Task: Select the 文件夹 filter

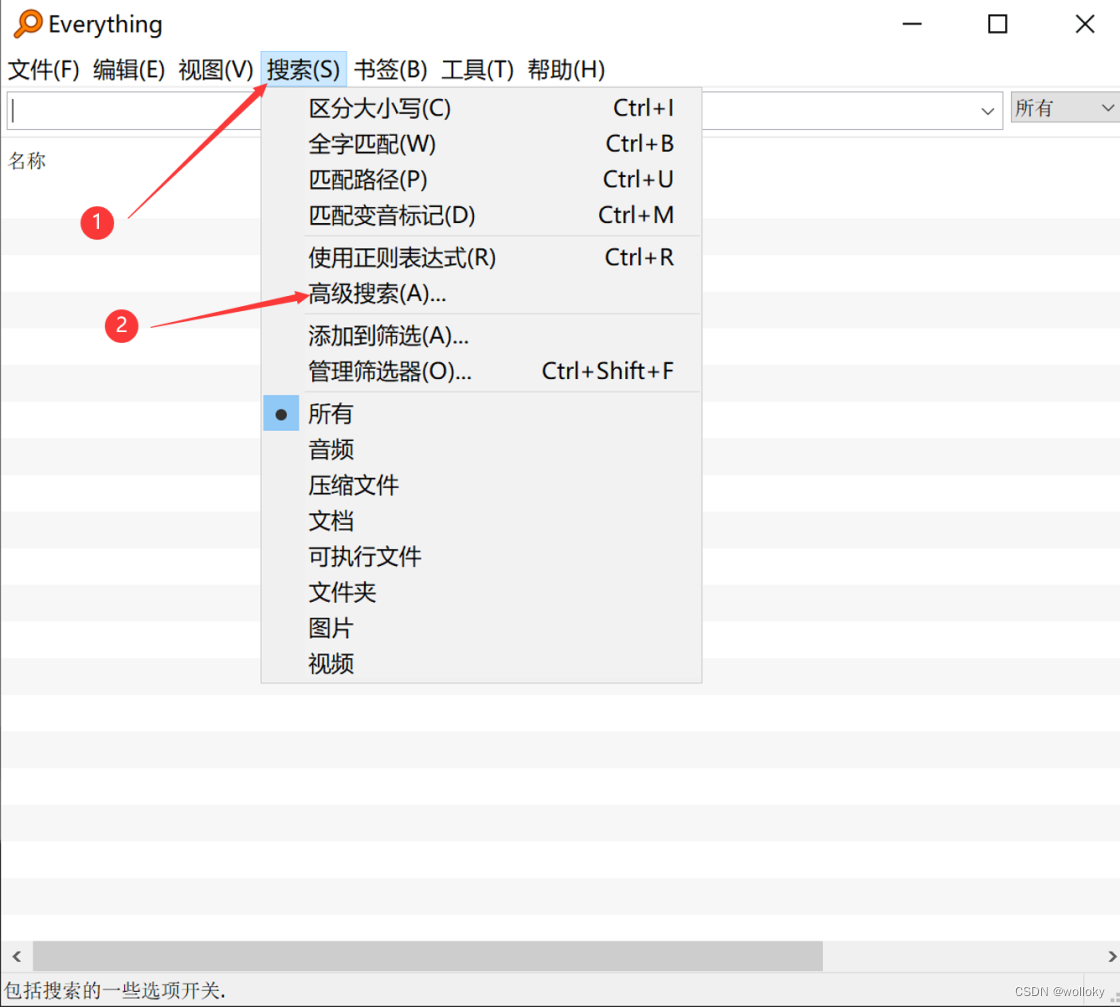Action: 481,592
